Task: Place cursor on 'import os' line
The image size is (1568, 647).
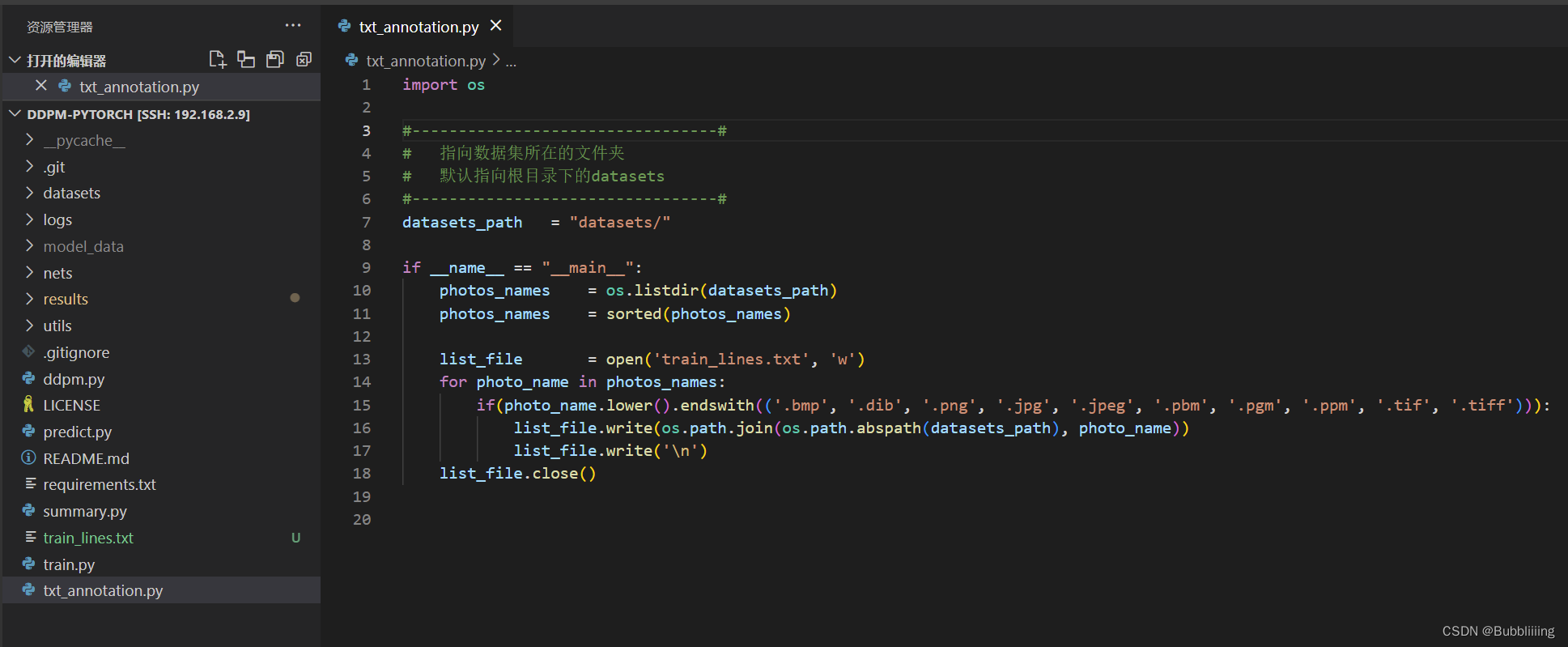Action: [x=444, y=84]
